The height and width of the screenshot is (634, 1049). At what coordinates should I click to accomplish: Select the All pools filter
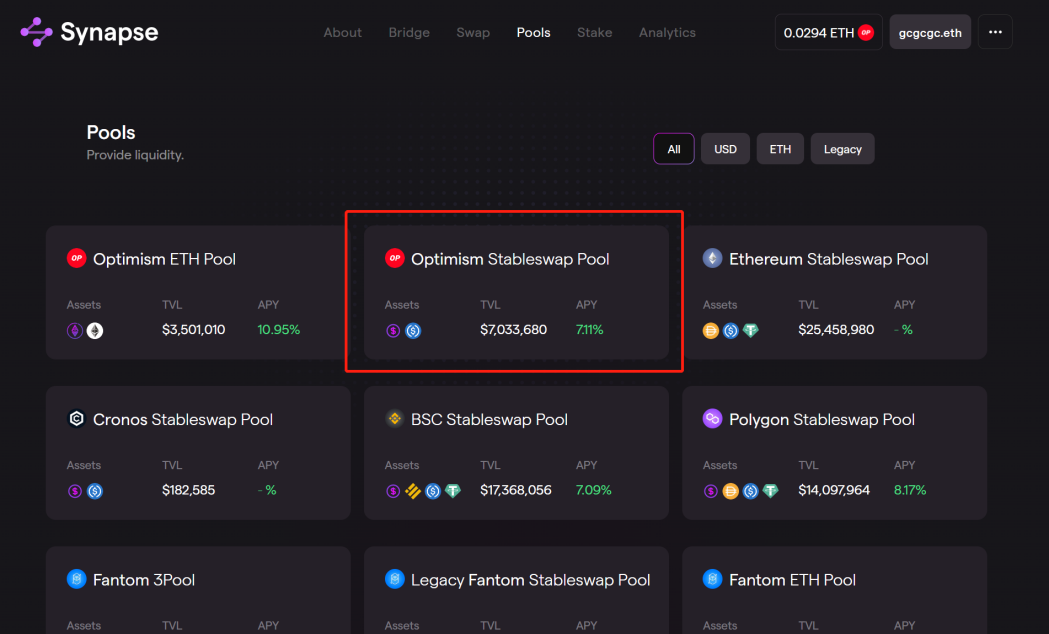(x=673, y=149)
